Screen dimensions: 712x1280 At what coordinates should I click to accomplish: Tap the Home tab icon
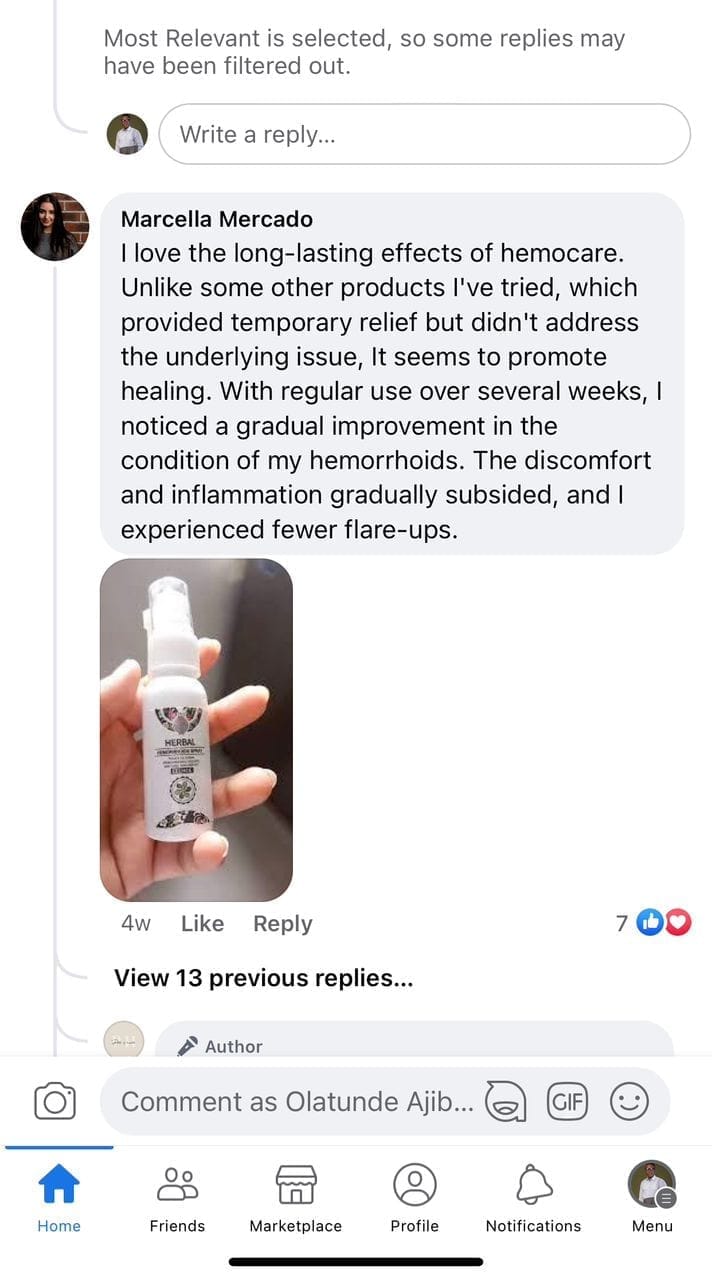click(x=59, y=1186)
